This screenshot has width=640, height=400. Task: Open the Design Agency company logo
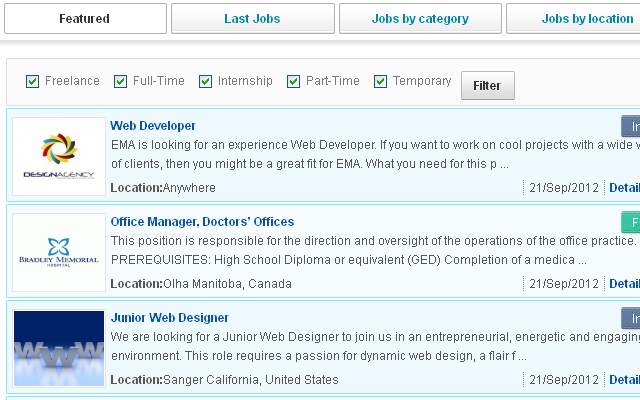(59, 156)
